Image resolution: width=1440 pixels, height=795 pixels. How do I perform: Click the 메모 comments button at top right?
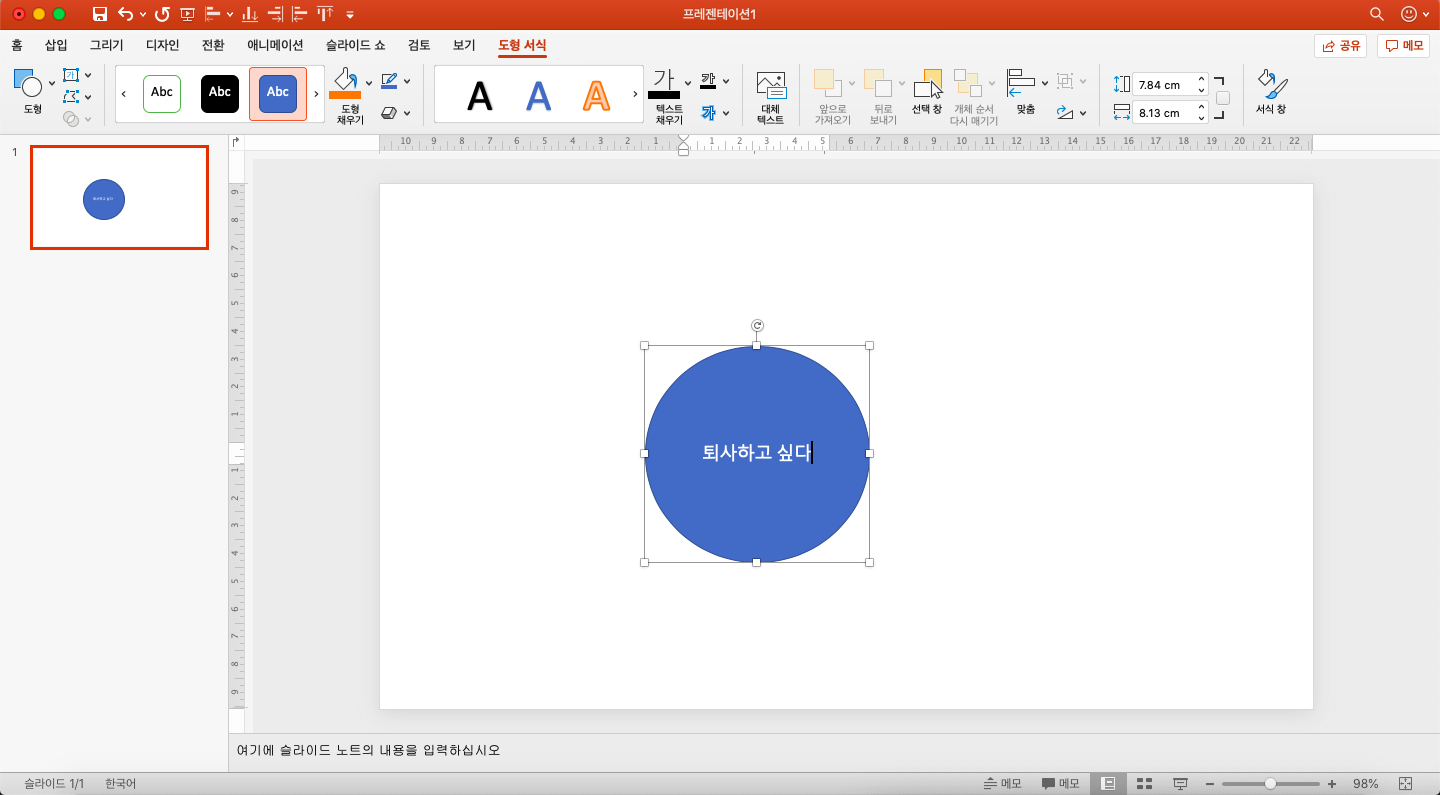pyautogui.click(x=1403, y=46)
